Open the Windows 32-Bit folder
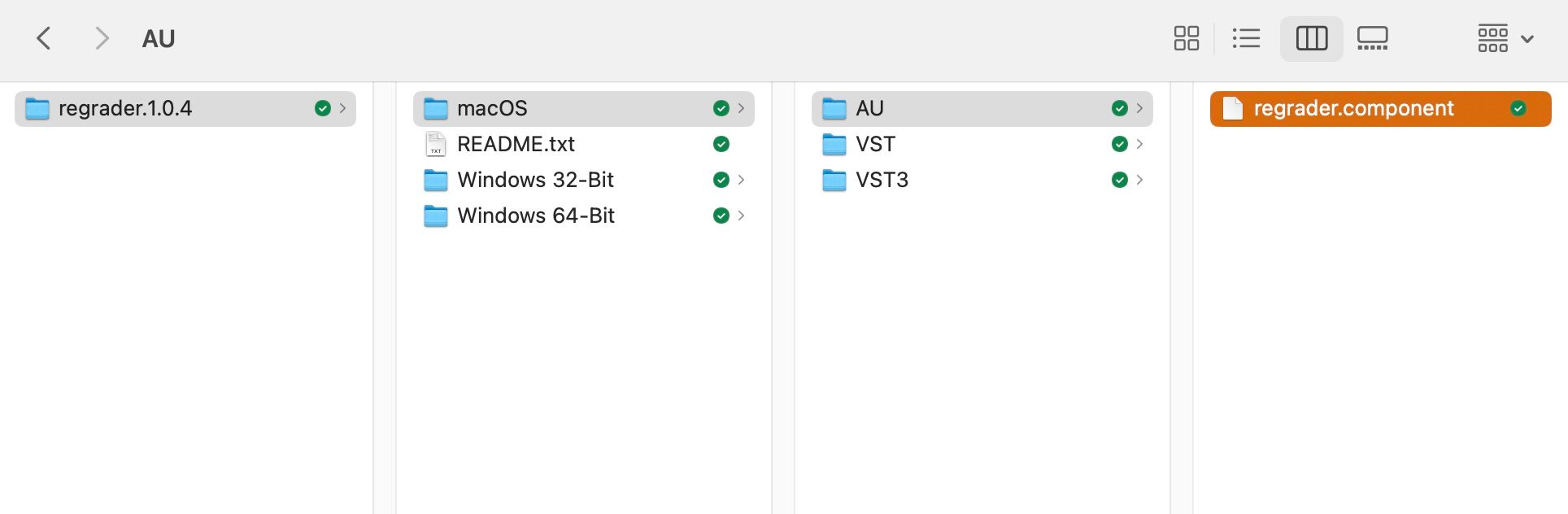1568x514 pixels. 535,180
